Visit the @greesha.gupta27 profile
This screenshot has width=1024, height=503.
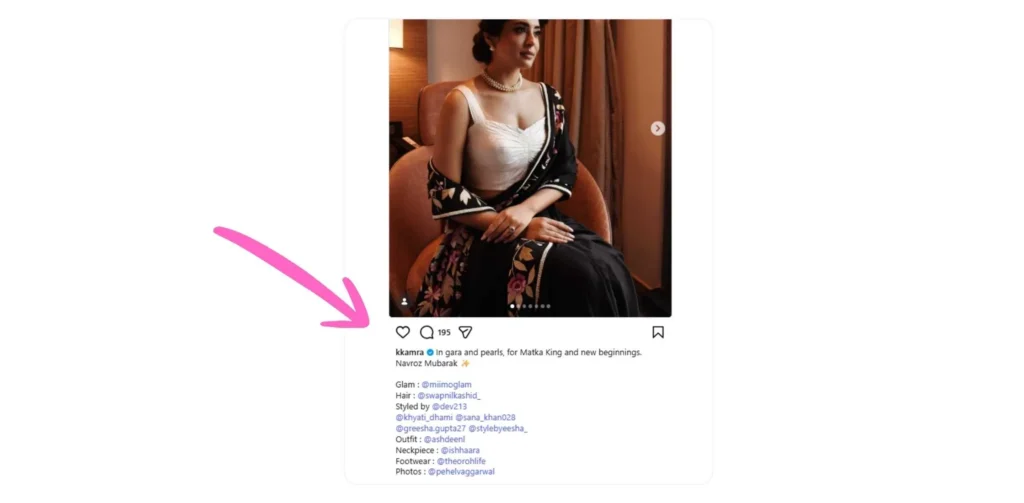(431, 429)
